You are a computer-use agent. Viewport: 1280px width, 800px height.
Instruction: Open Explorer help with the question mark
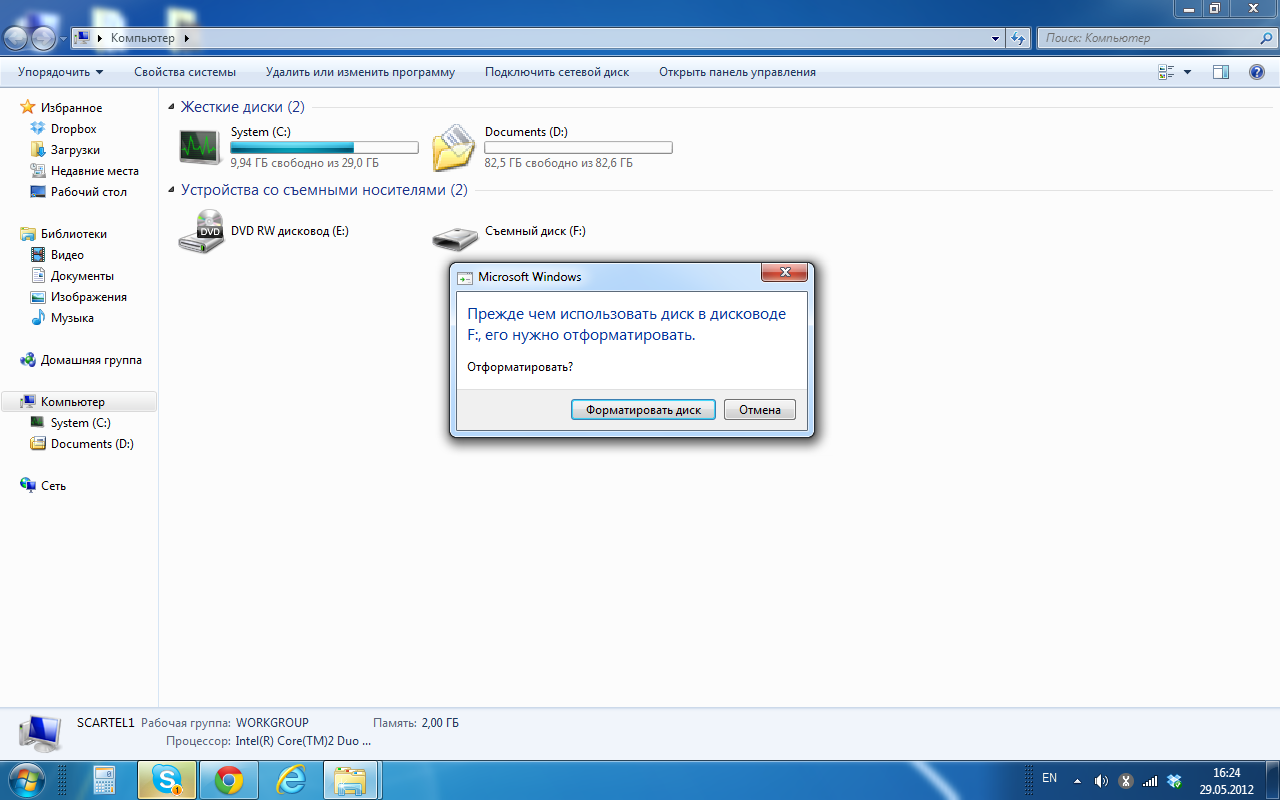(1257, 72)
